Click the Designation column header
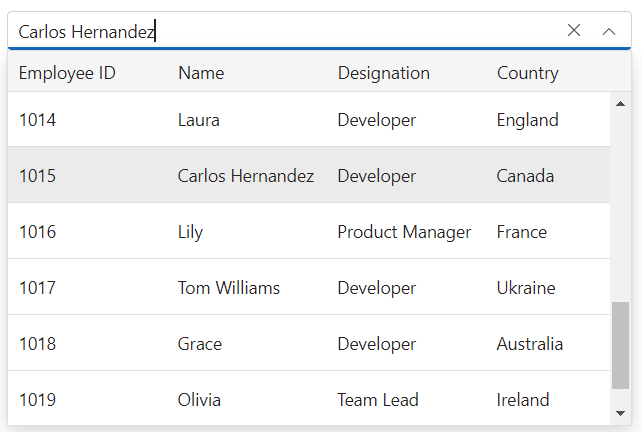This screenshot has width=642, height=432. point(384,73)
